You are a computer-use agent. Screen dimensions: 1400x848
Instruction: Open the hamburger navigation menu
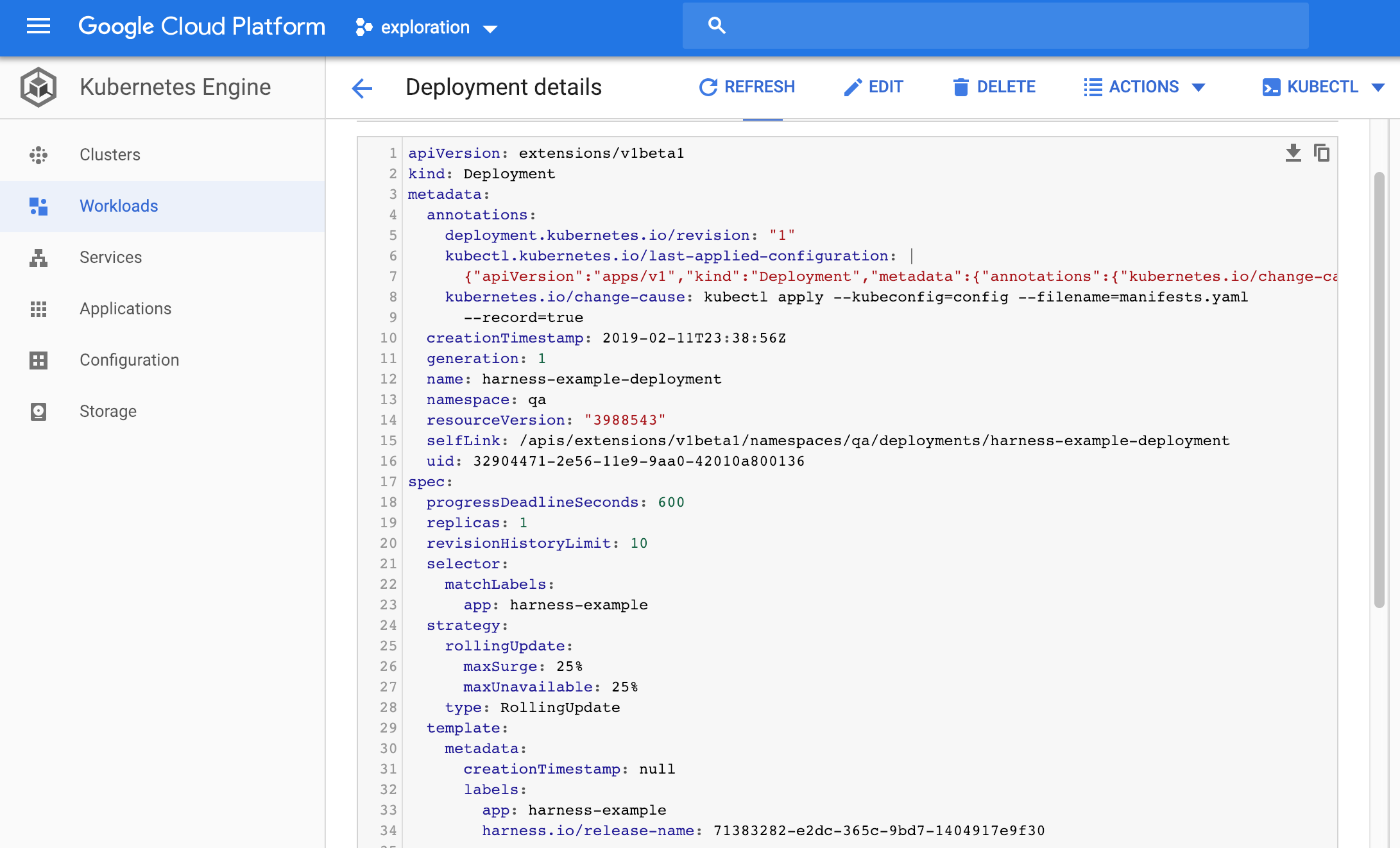coord(38,26)
